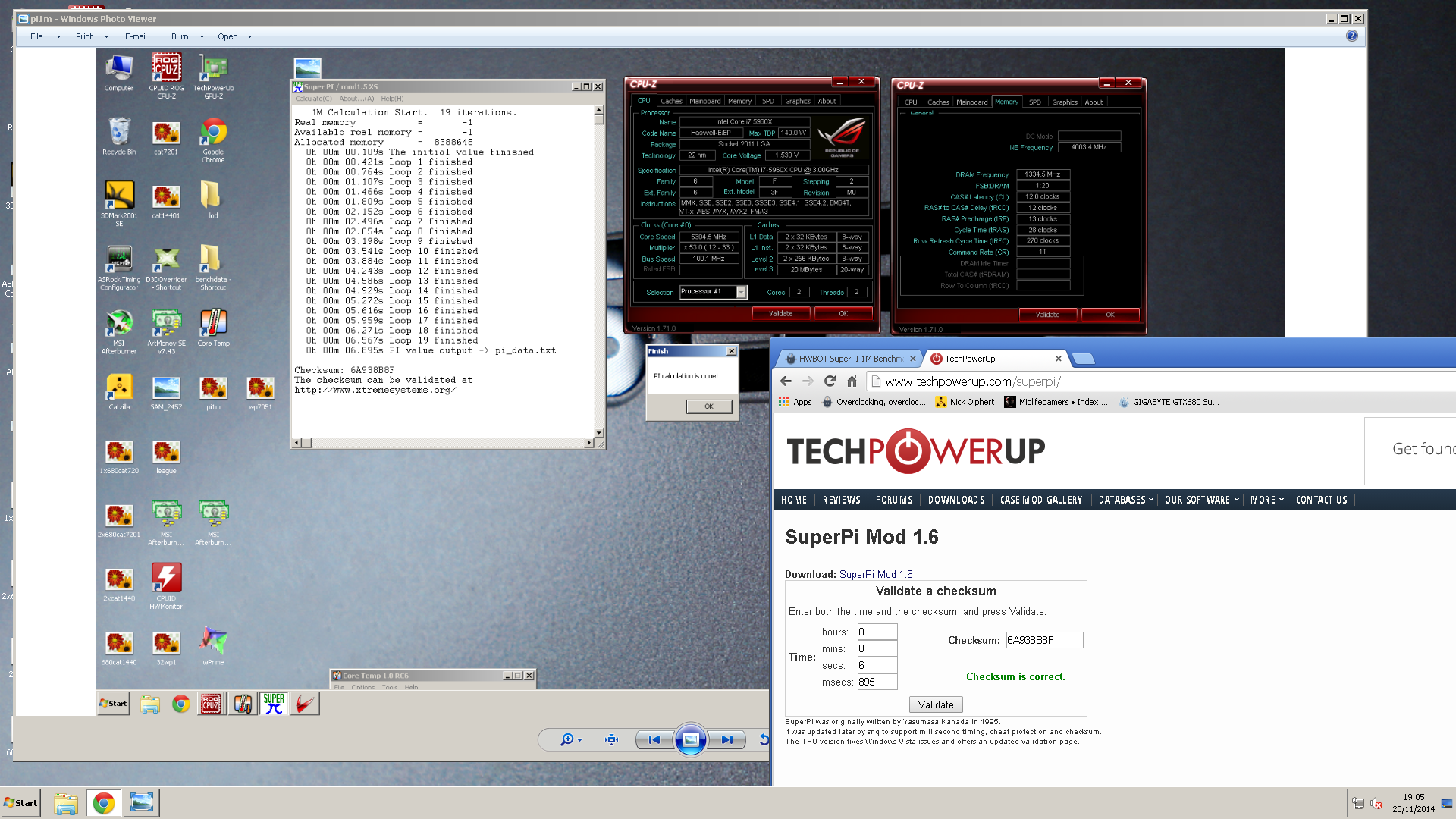
Task: Switch to Photo Viewer taskbar item
Action: (142, 803)
